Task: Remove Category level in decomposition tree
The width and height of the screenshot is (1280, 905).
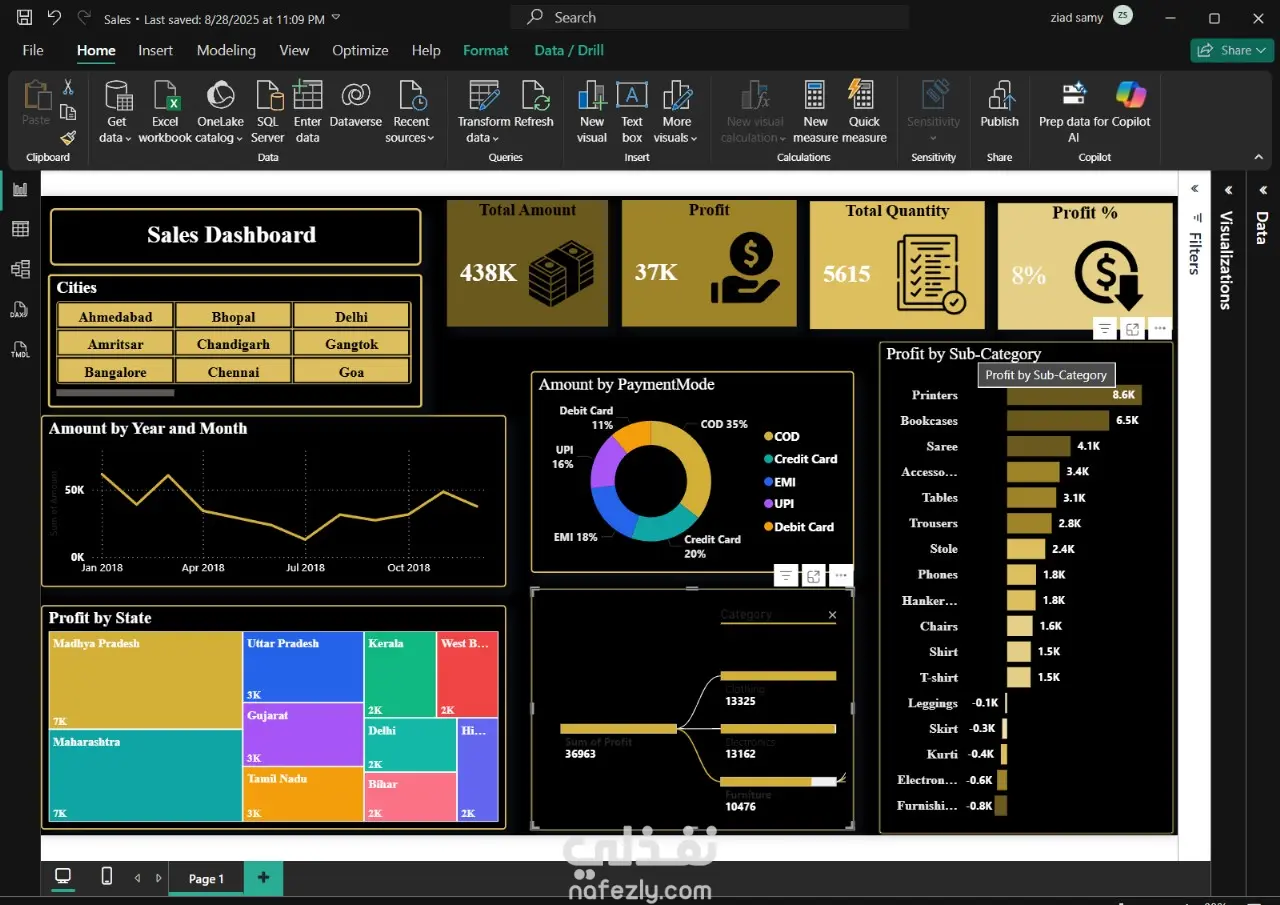Action: [x=832, y=615]
